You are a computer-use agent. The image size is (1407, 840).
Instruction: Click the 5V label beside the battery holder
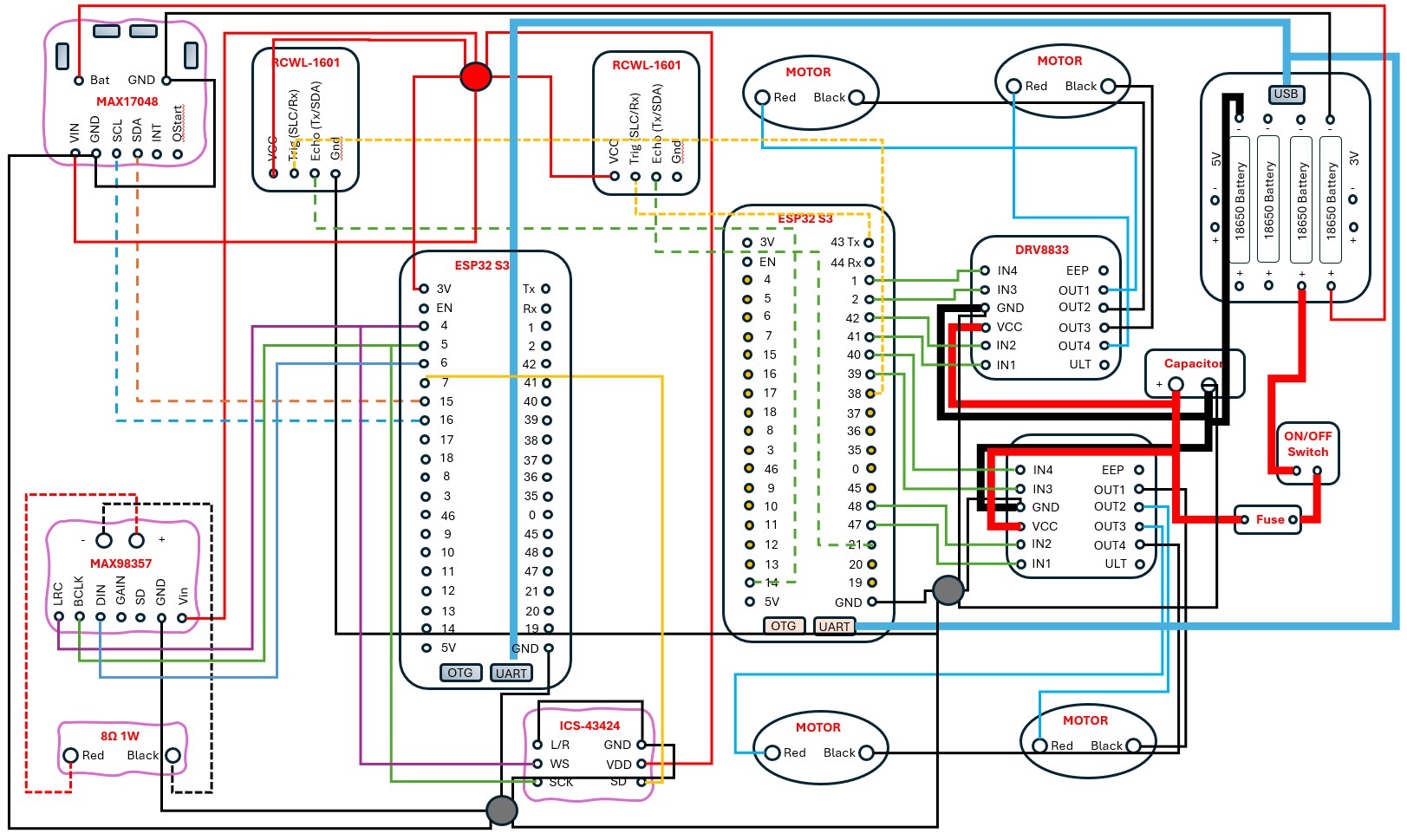point(1216,160)
